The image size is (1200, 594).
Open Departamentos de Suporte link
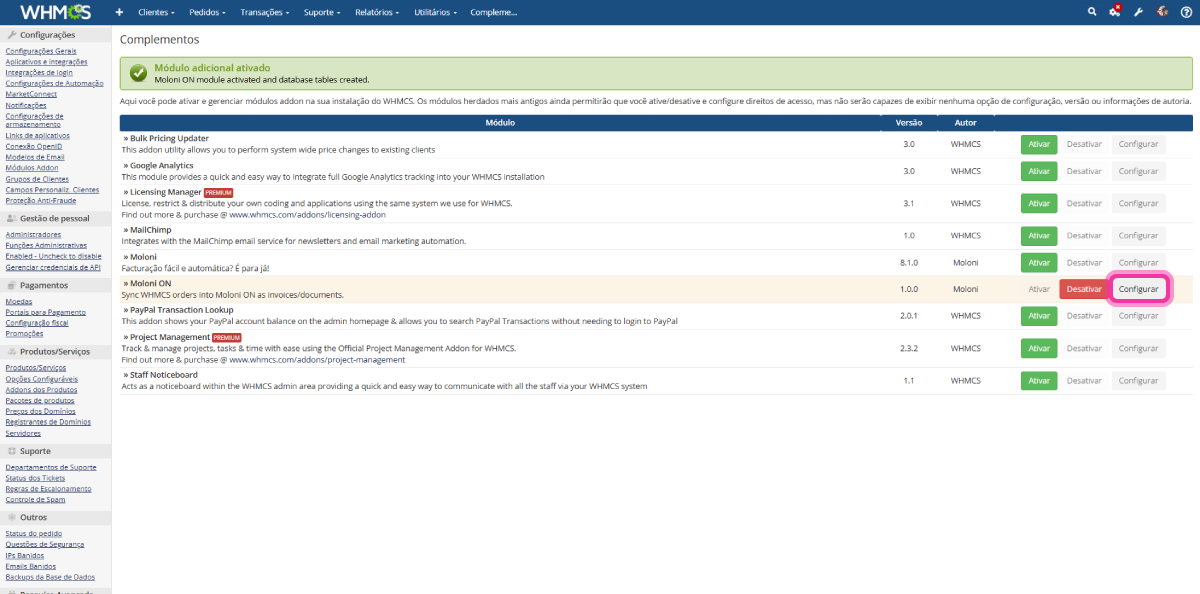pos(51,467)
